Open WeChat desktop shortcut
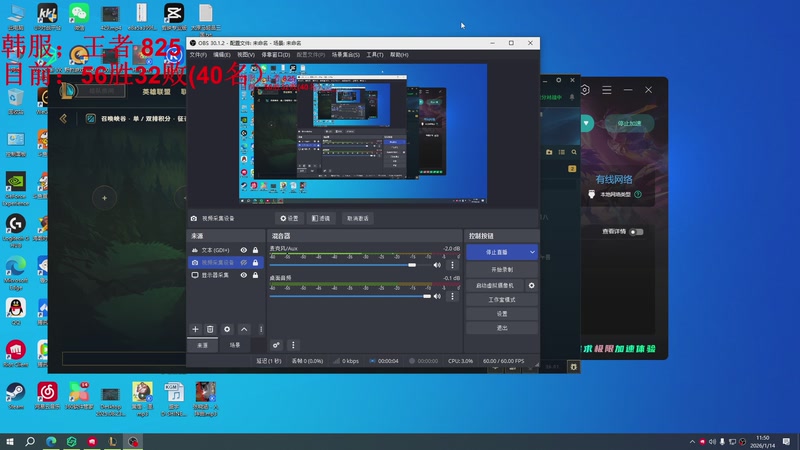This screenshot has width=800, height=450. coord(79,16)
